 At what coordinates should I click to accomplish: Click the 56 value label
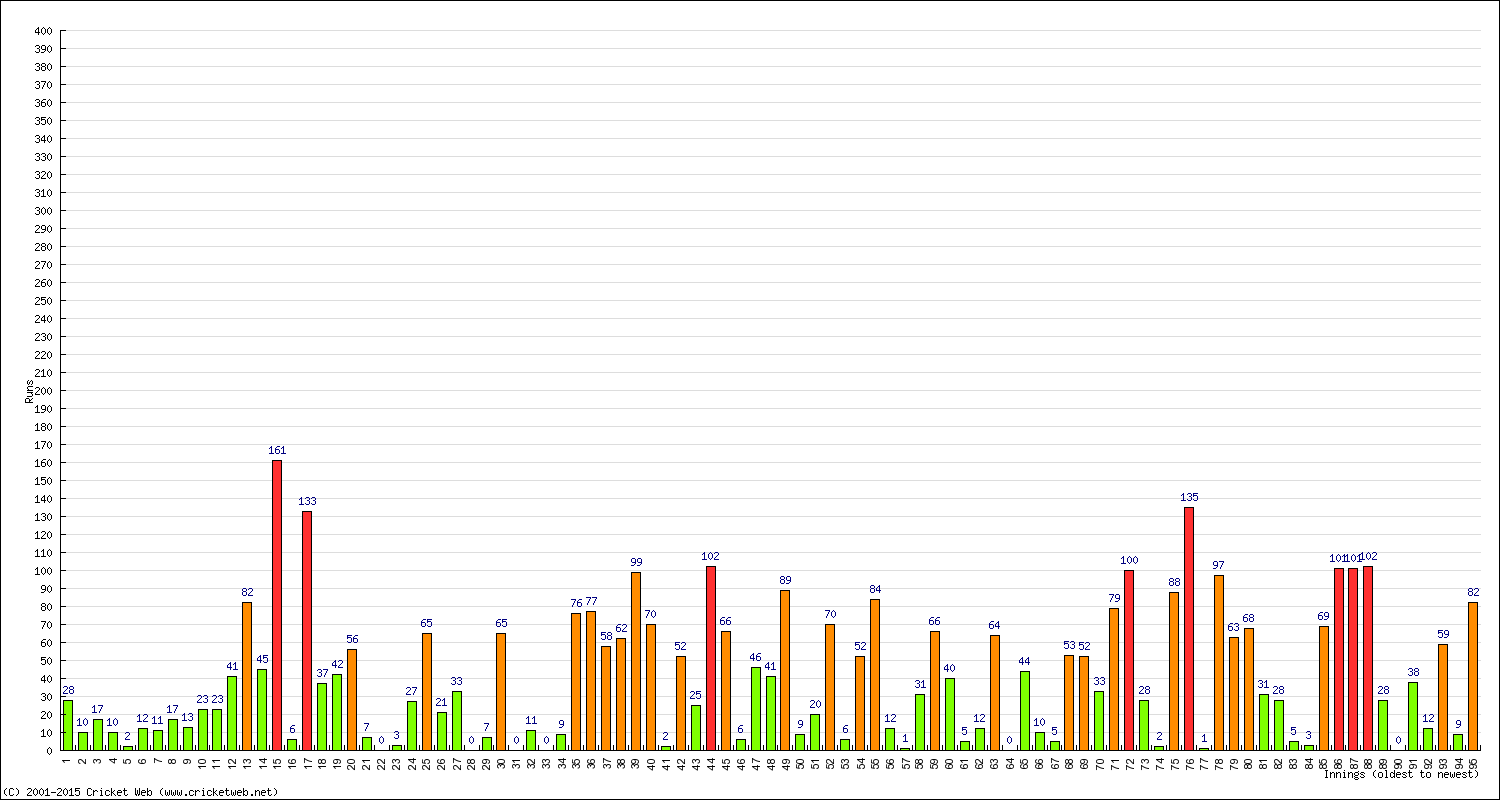click(x=352, y=639)
